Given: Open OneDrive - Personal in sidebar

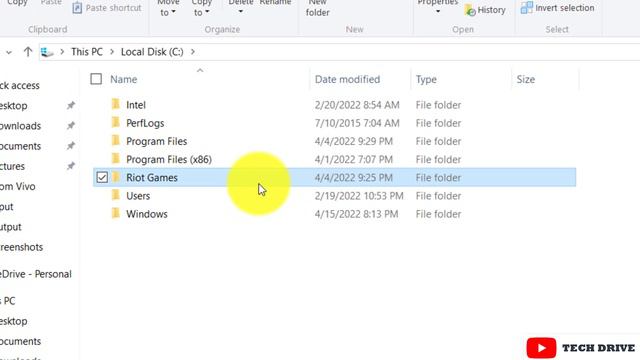Looking at the screenshot, I should point(36,274).
